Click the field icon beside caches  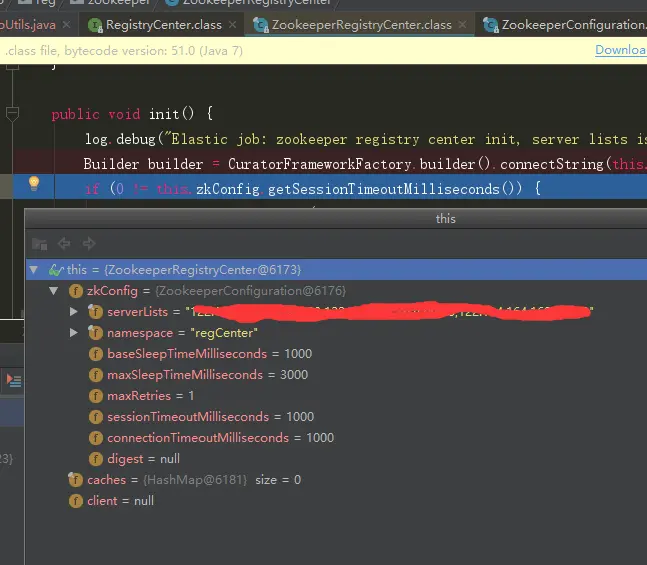76,480
